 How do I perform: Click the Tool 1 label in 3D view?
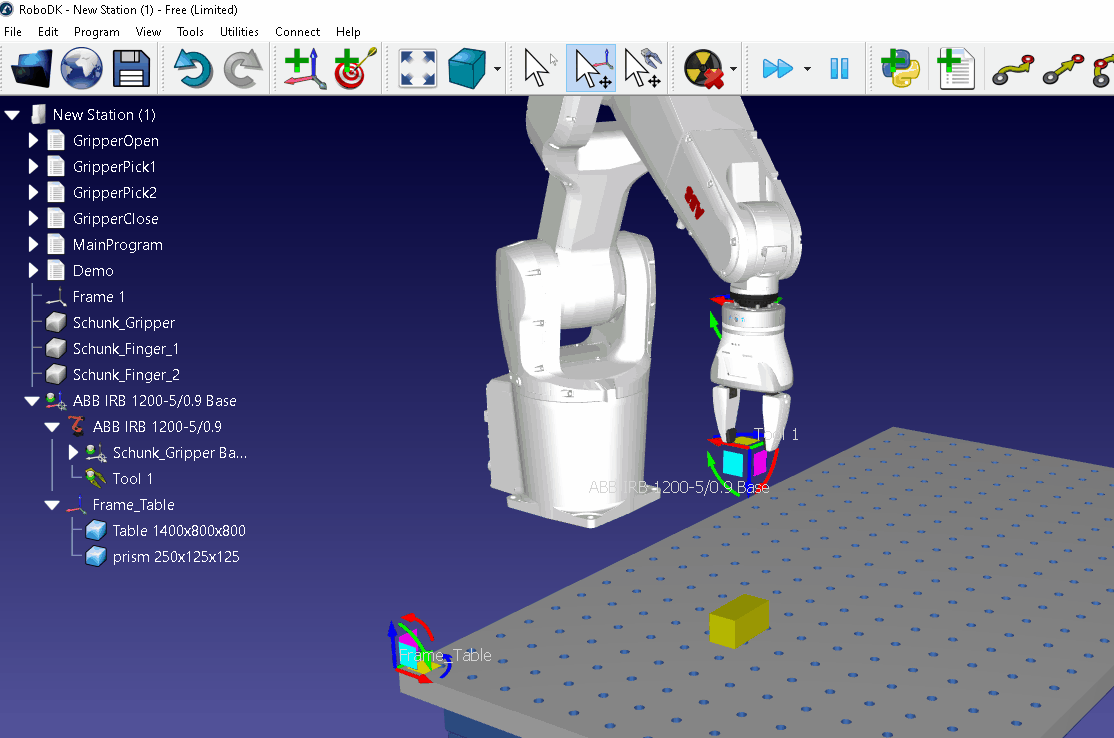coord(776,434)
